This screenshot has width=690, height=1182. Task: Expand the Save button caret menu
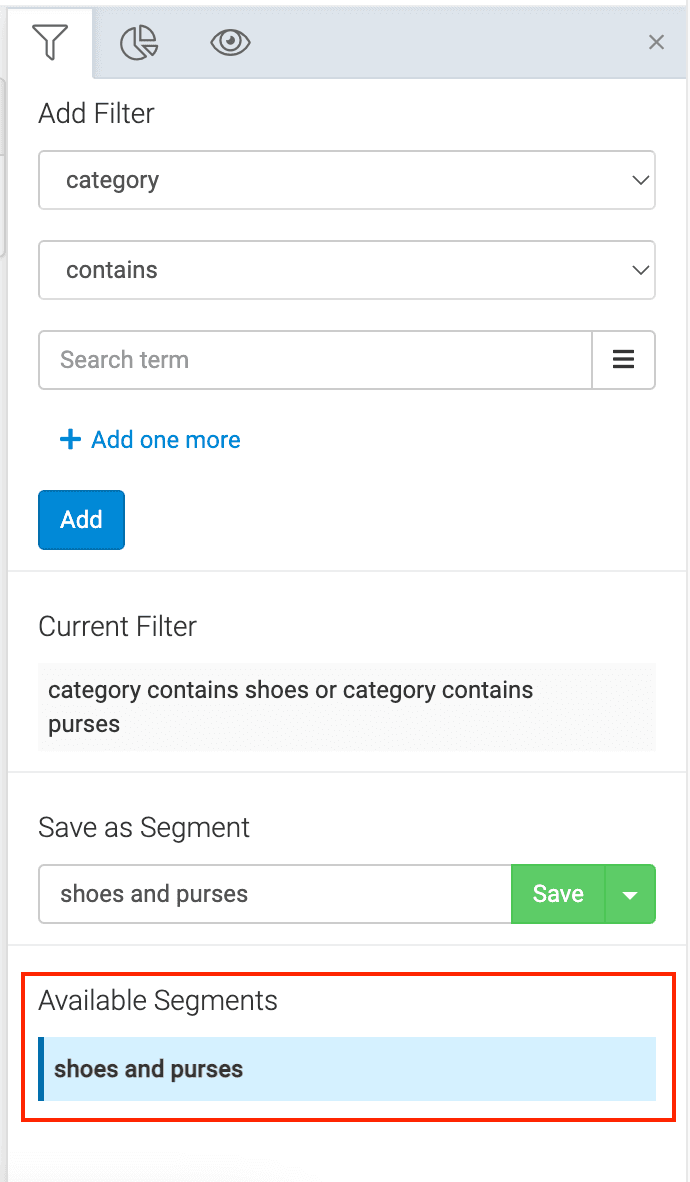[630, 894]
